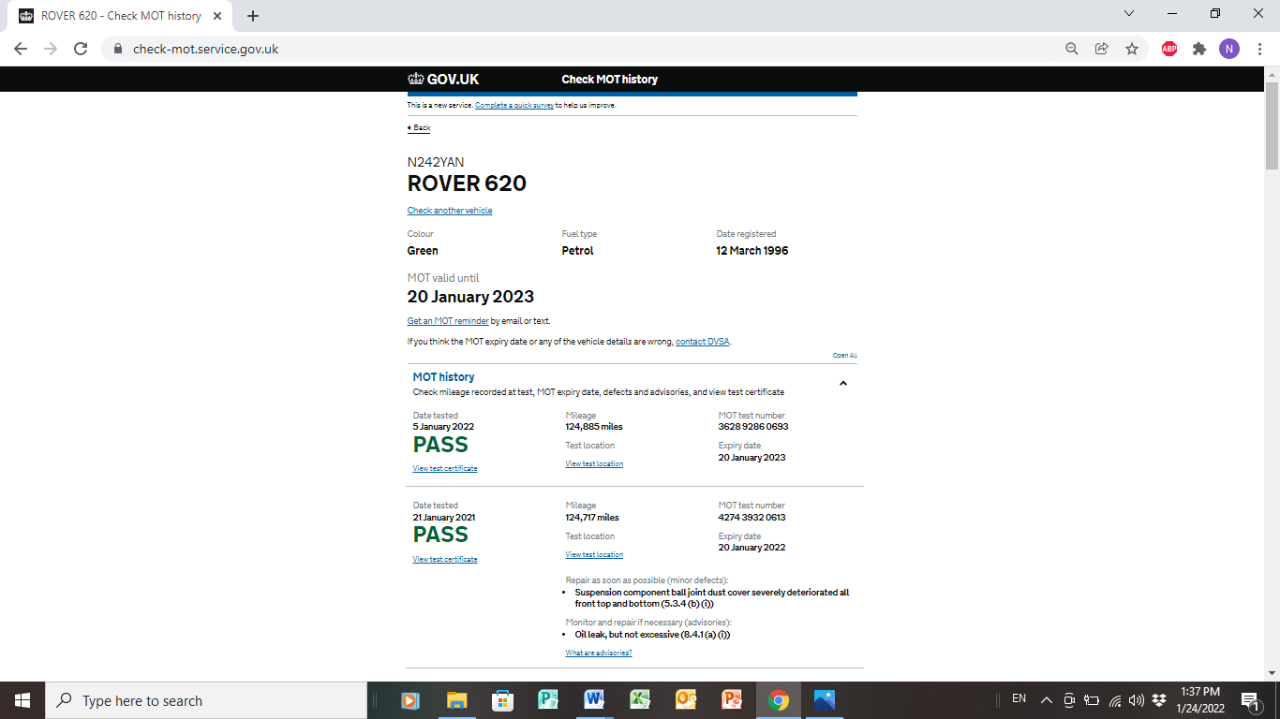Image resolution: width=1280 pixels, height=719 pixels.
Task: Open Excel from the taskbar
Action: coord(640,700)
